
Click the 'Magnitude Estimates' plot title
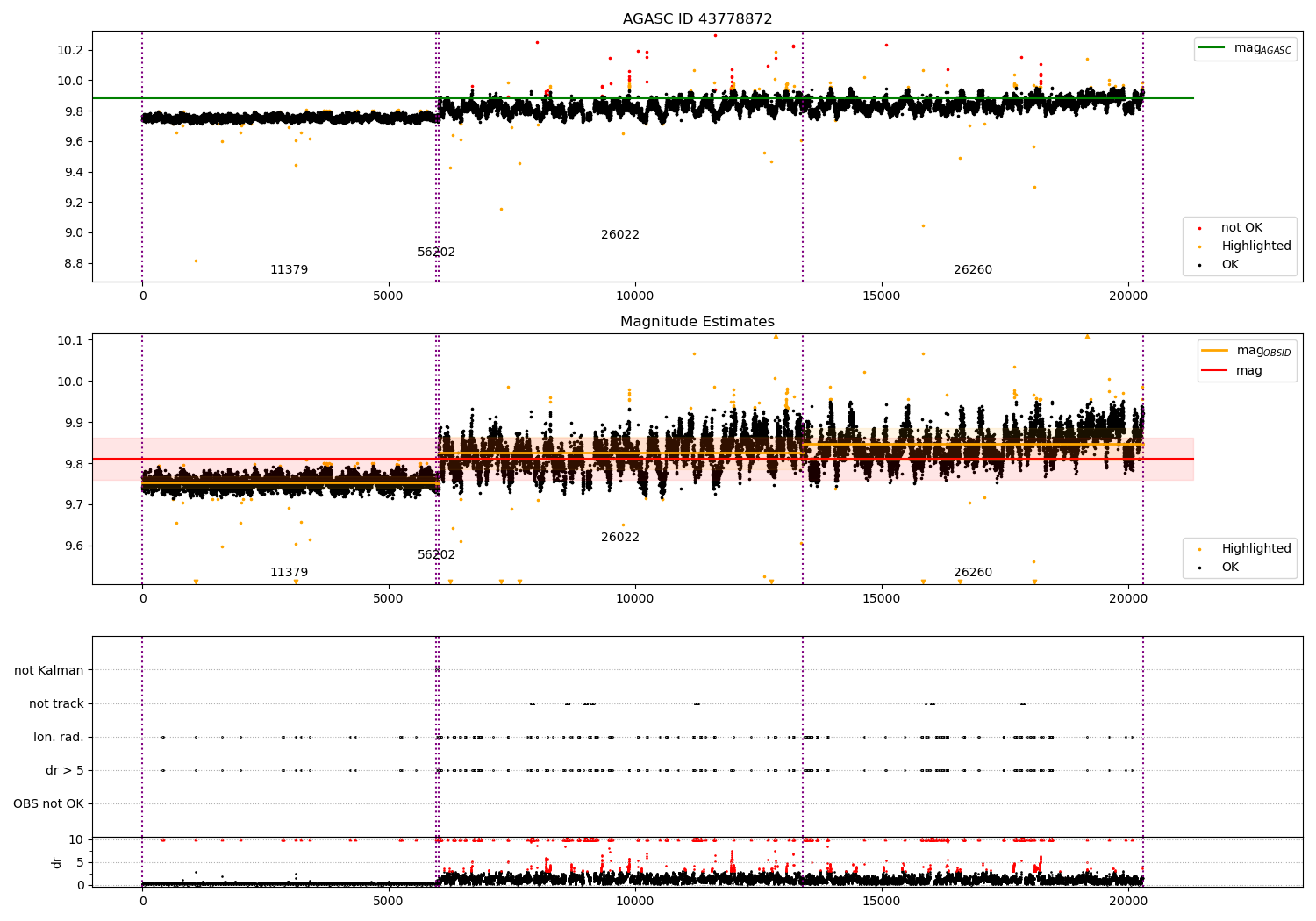coord(697,322)
